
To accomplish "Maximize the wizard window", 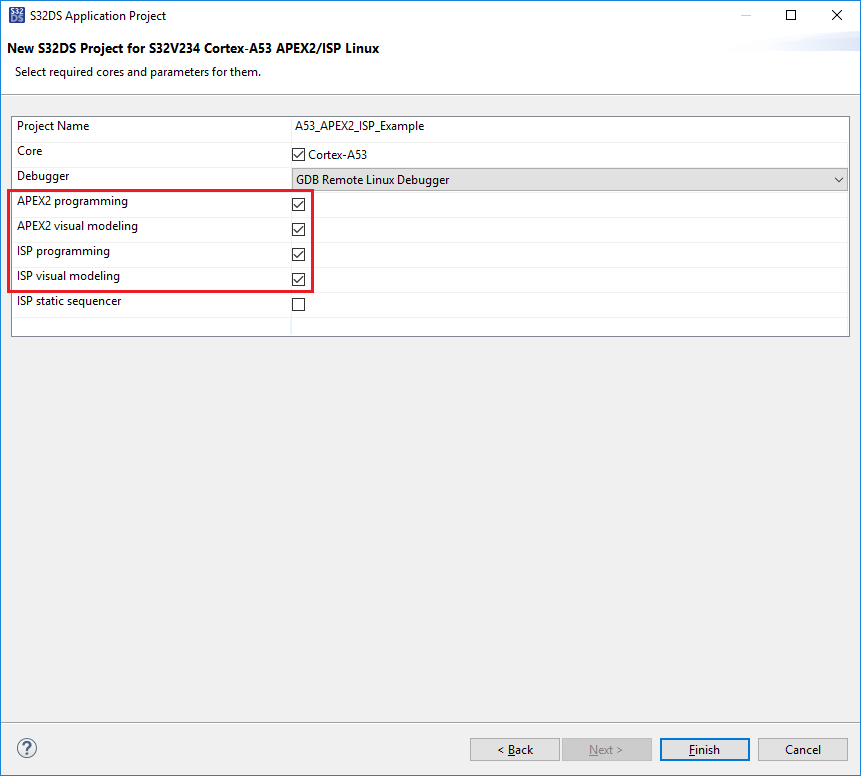I will [x=791, y=15].
